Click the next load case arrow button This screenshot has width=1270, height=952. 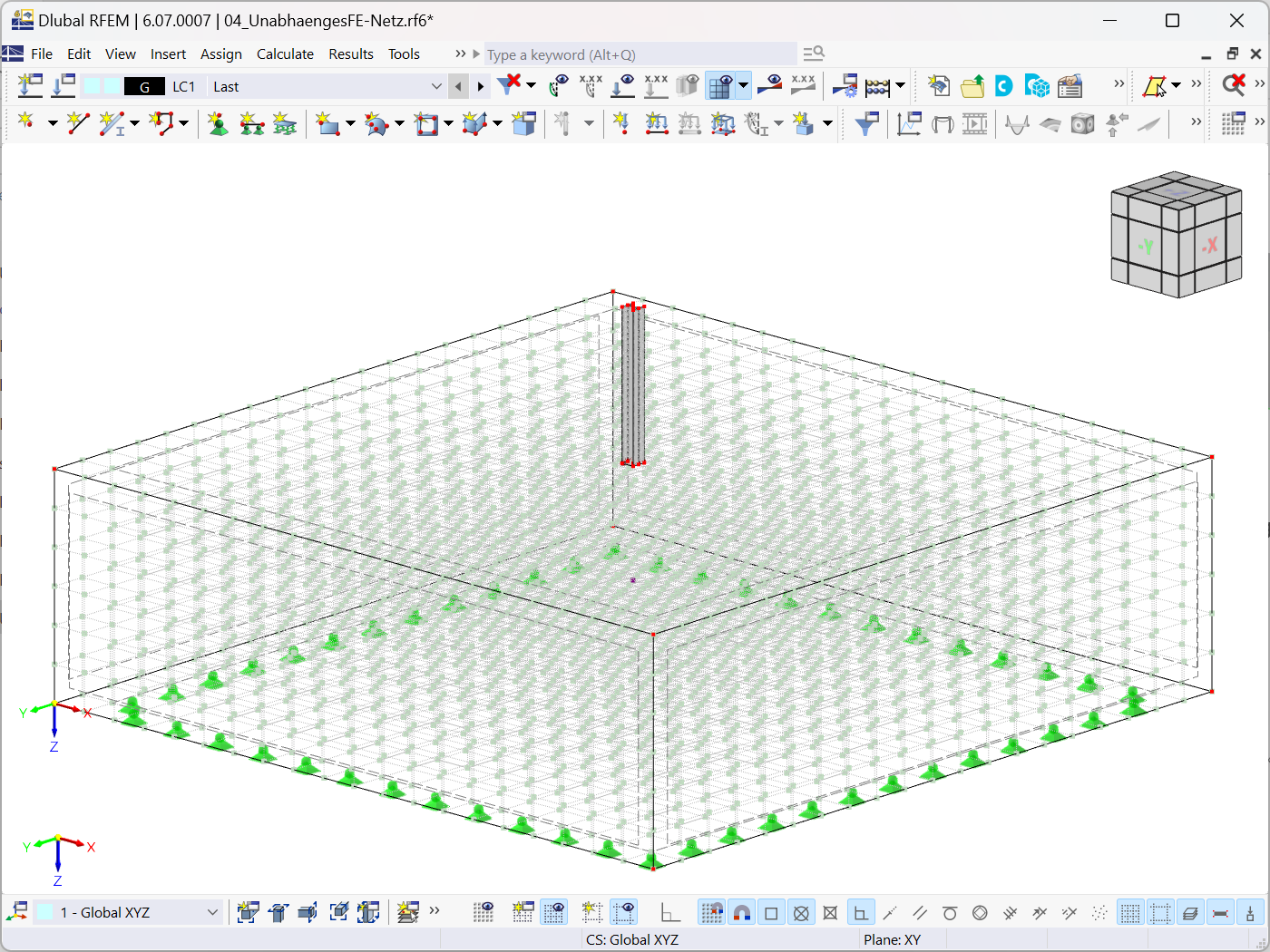tap(479, 85)
